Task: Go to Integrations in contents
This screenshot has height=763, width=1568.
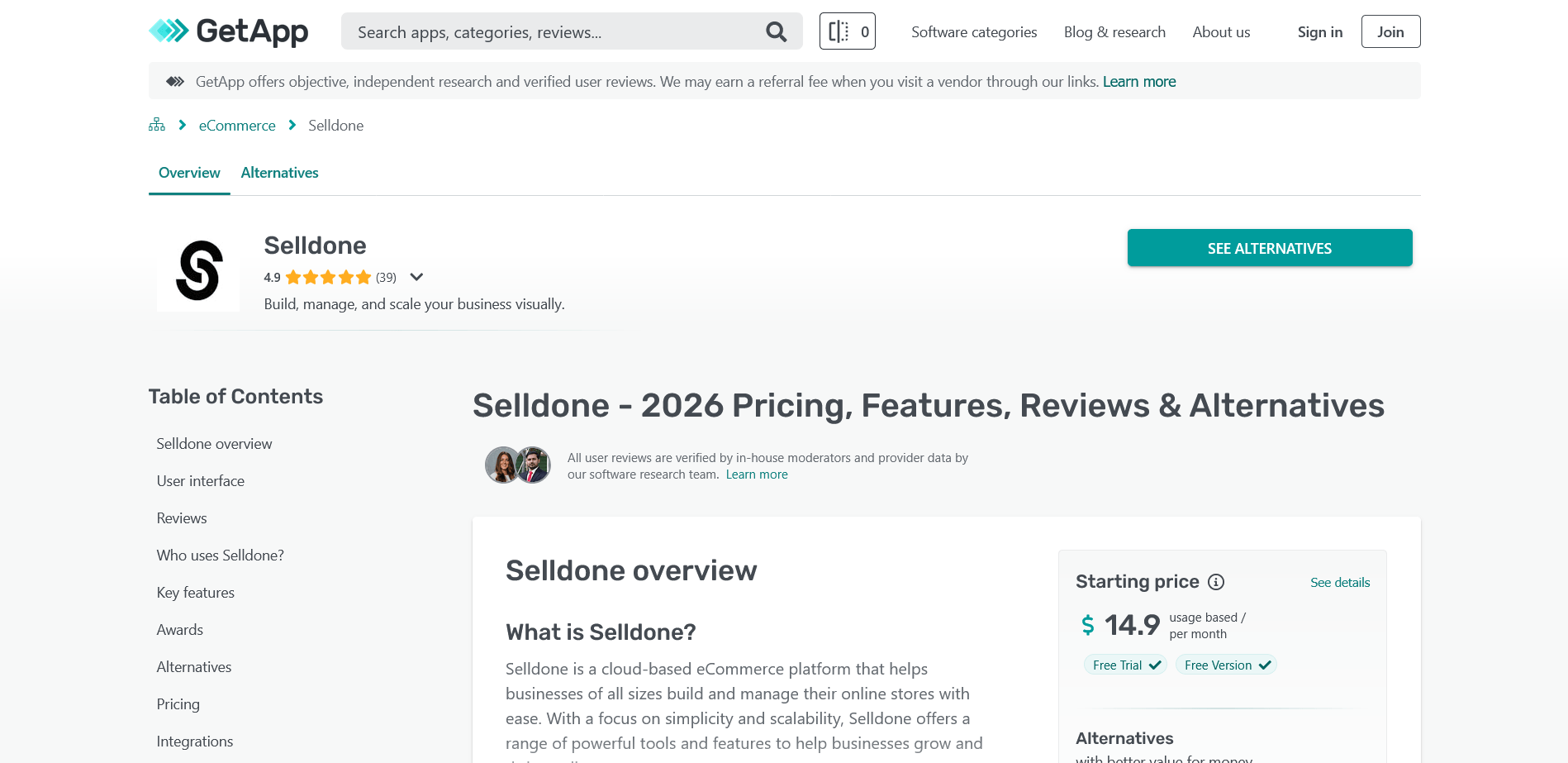Action: pos(195,742)
